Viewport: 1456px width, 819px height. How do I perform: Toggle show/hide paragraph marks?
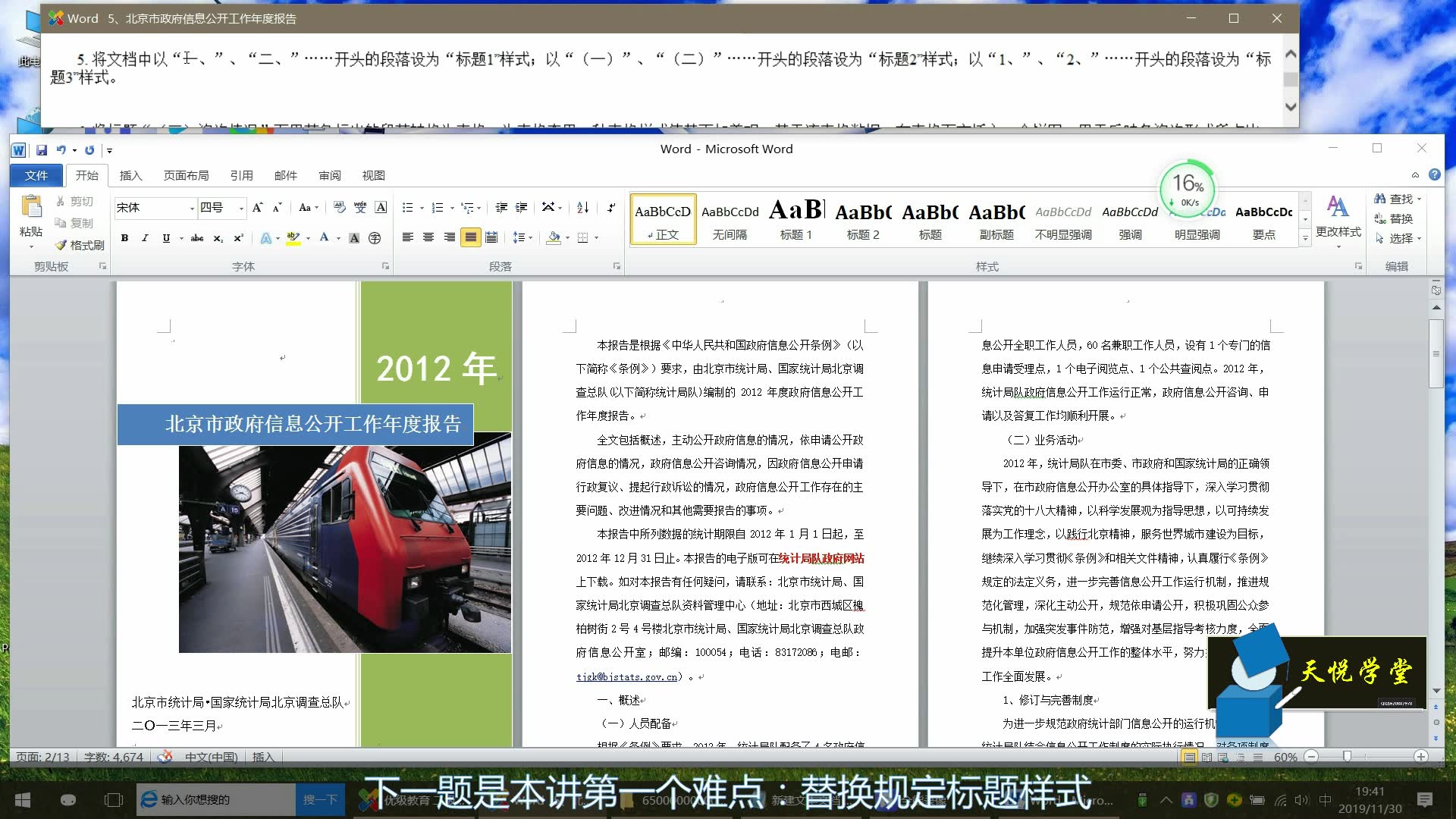tap(611, 207)
